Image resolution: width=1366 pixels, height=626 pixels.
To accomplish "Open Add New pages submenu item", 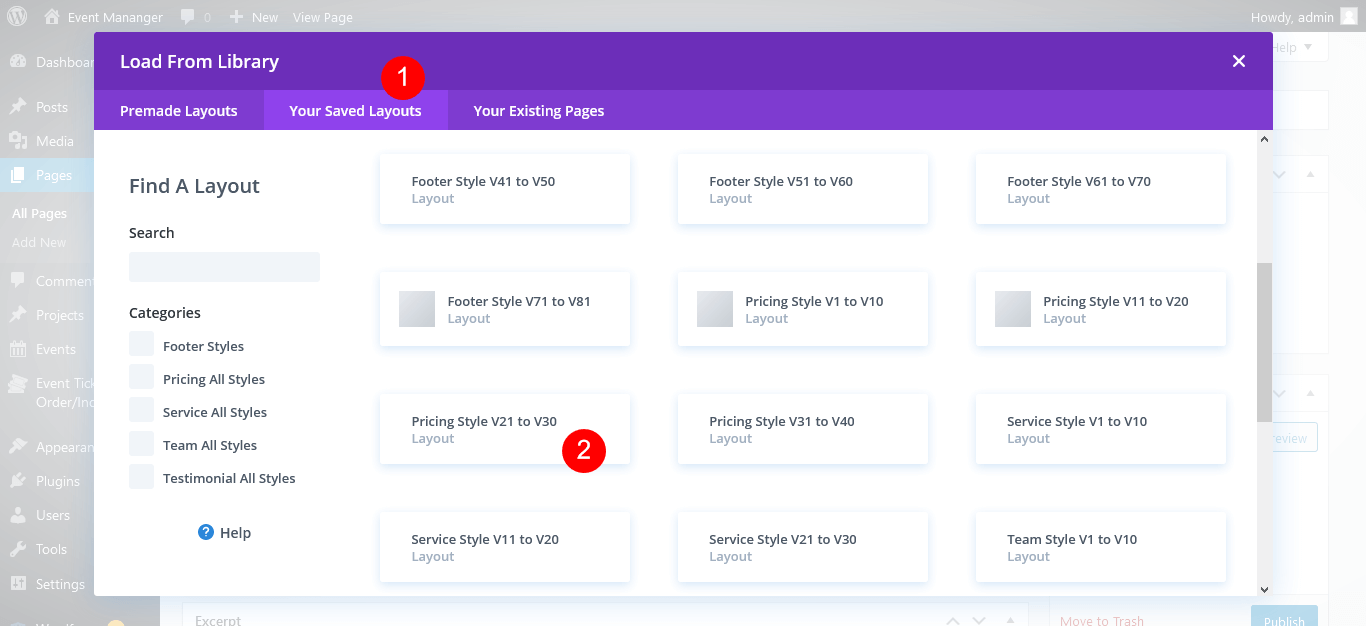I will [39, 242].
